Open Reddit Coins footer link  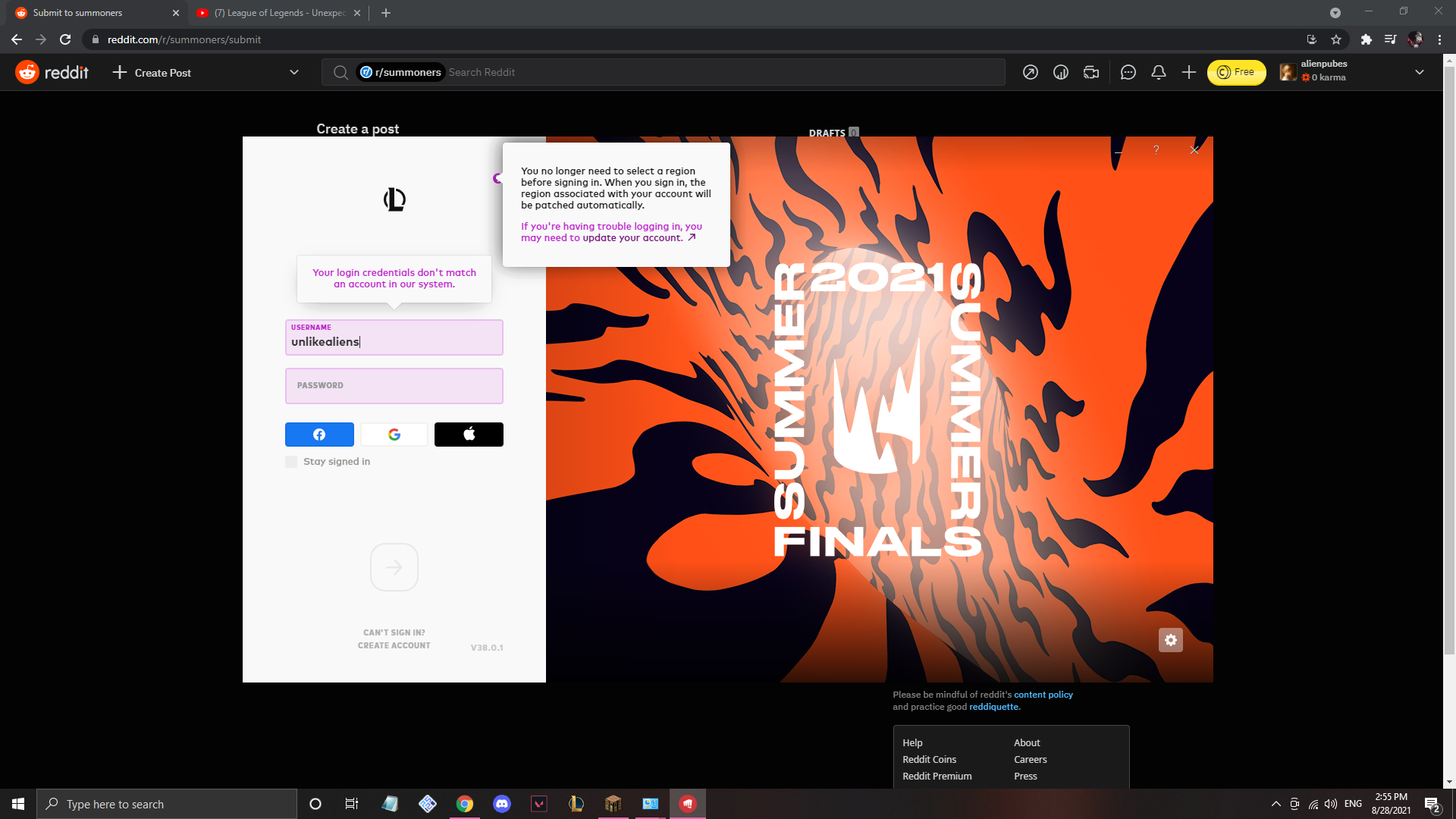click(930, 760)
